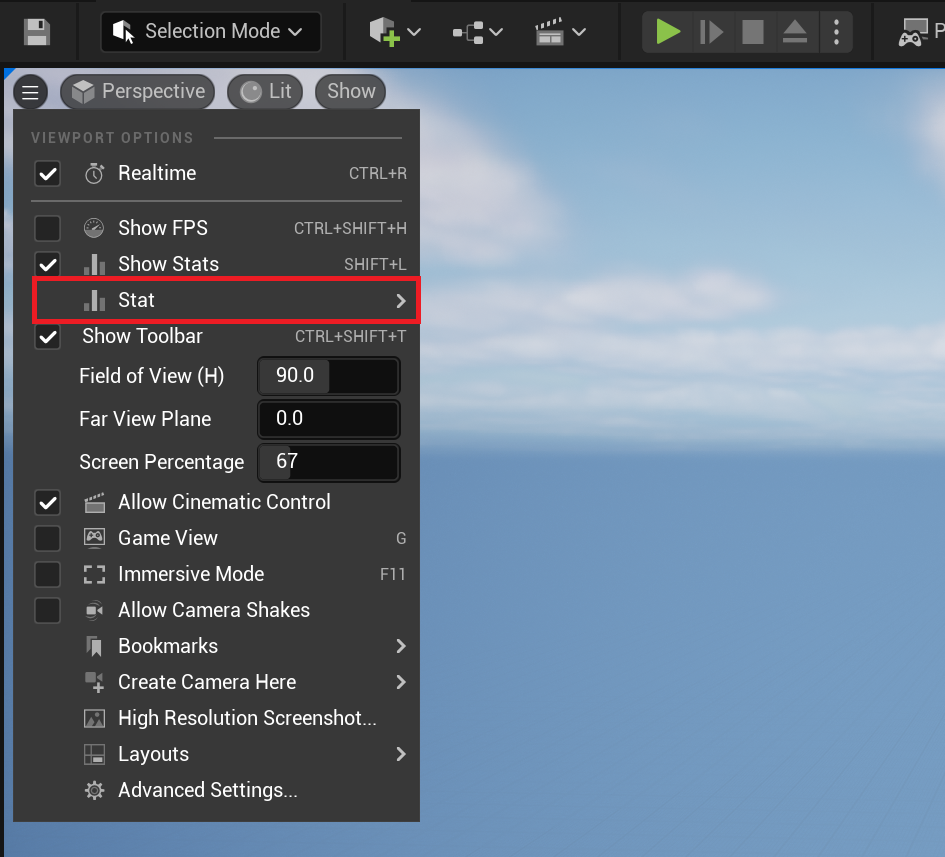Click the viewport hamburger menu icon
The image size is (945, 857).
pyautogui.click(x=31, y=92)
